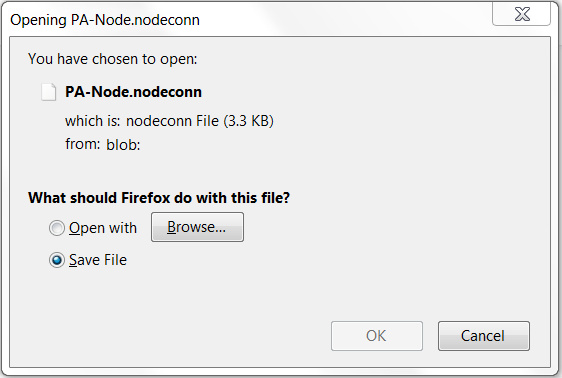Click the blob: source value

123,145
